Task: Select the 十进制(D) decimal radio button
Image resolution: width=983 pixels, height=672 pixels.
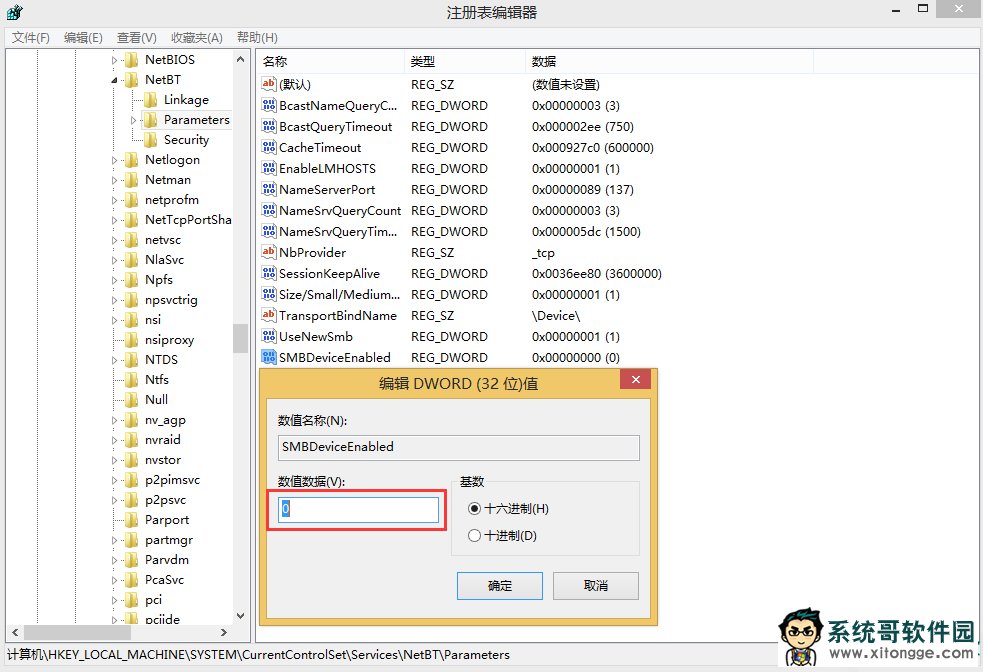Action: pyautogui.click(x=474, y=535)
